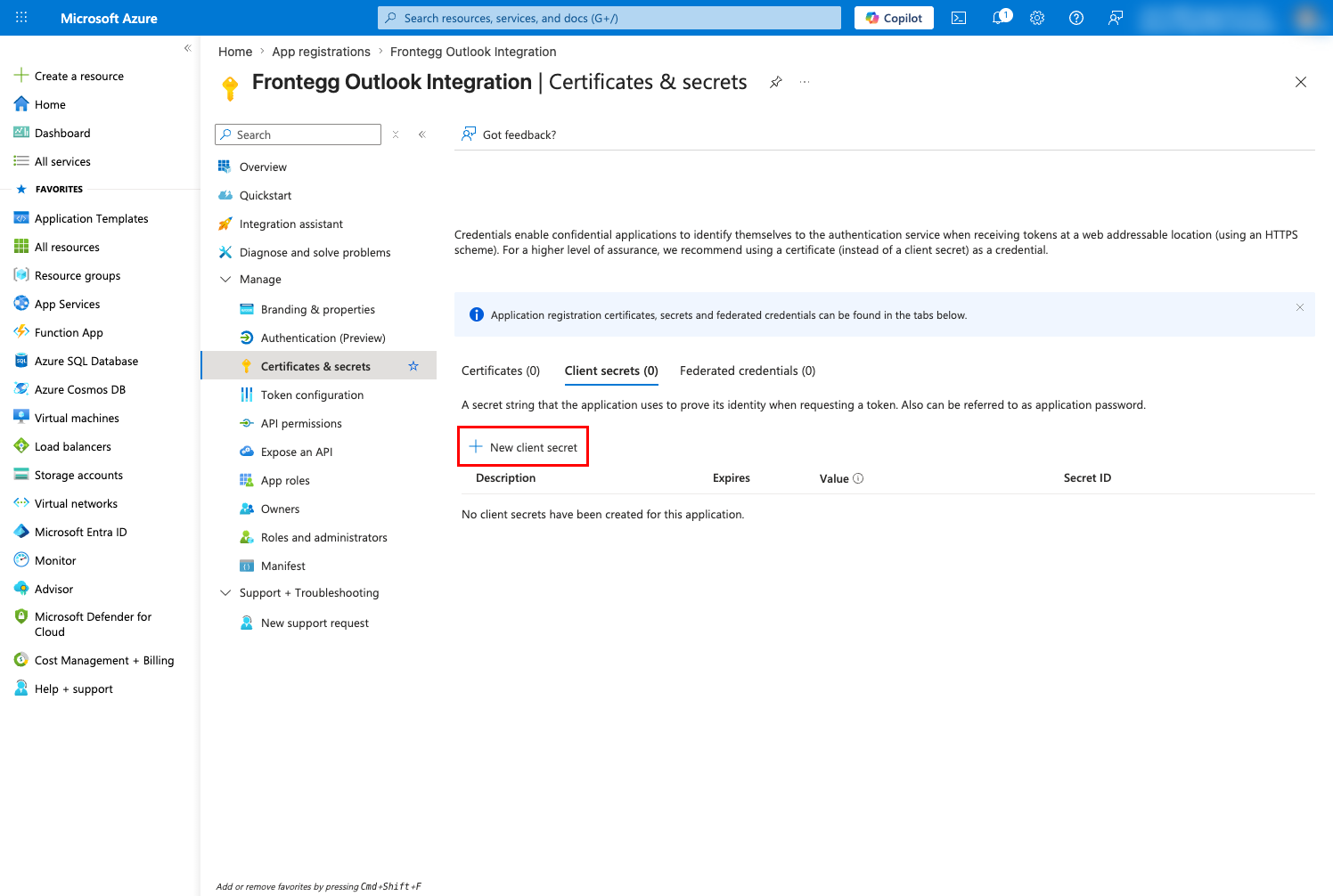Screen dimensions: 1333x896
Task: Open App Services favorite
Action: (67, 304)
